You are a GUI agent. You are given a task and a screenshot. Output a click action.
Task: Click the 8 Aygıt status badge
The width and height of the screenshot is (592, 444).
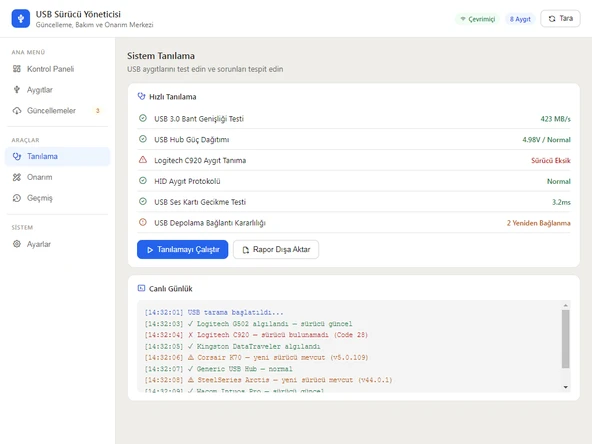[520, 19]
